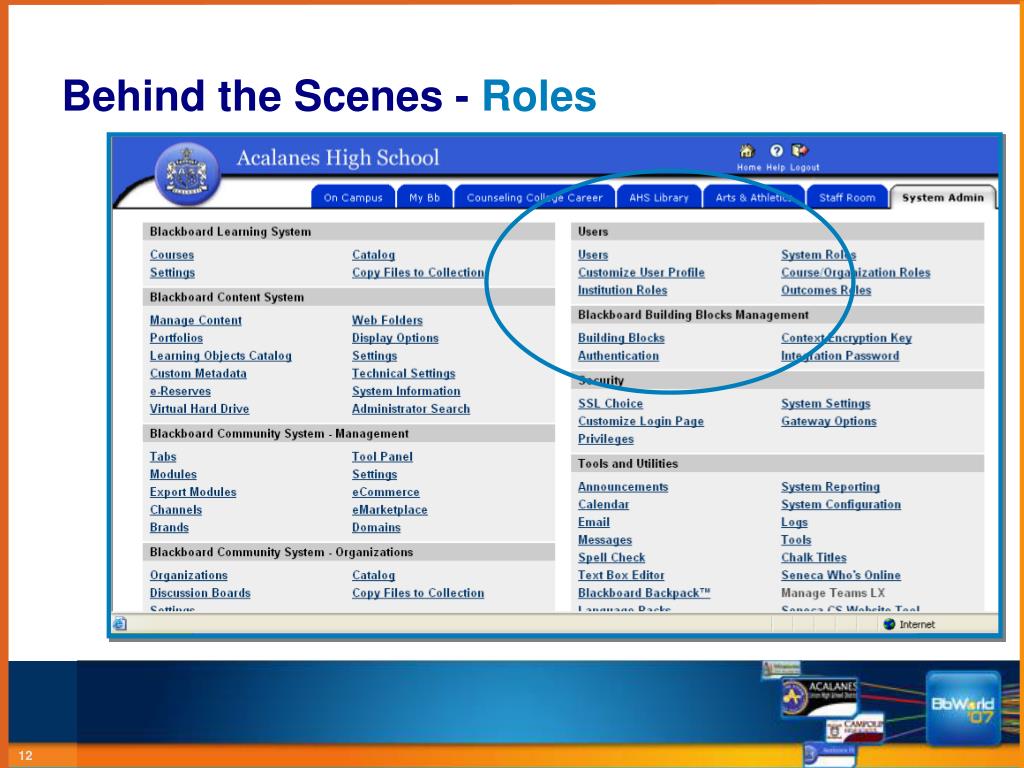1024x768 pixels.
Task: Open Manage Content link
Action: (195, 320)
